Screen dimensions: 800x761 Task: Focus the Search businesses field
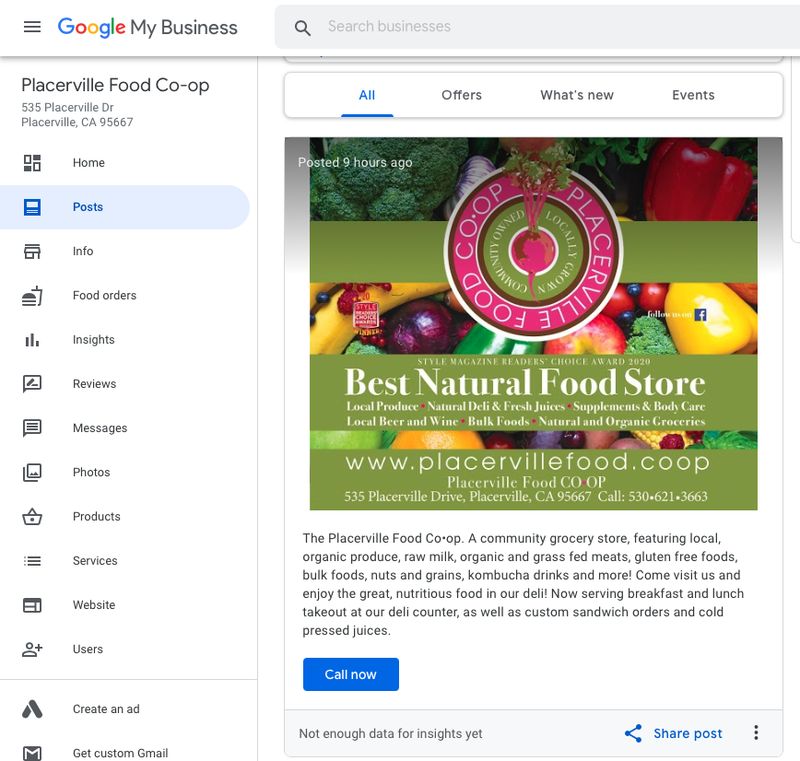pyautogui.click(x=537, y=27)
